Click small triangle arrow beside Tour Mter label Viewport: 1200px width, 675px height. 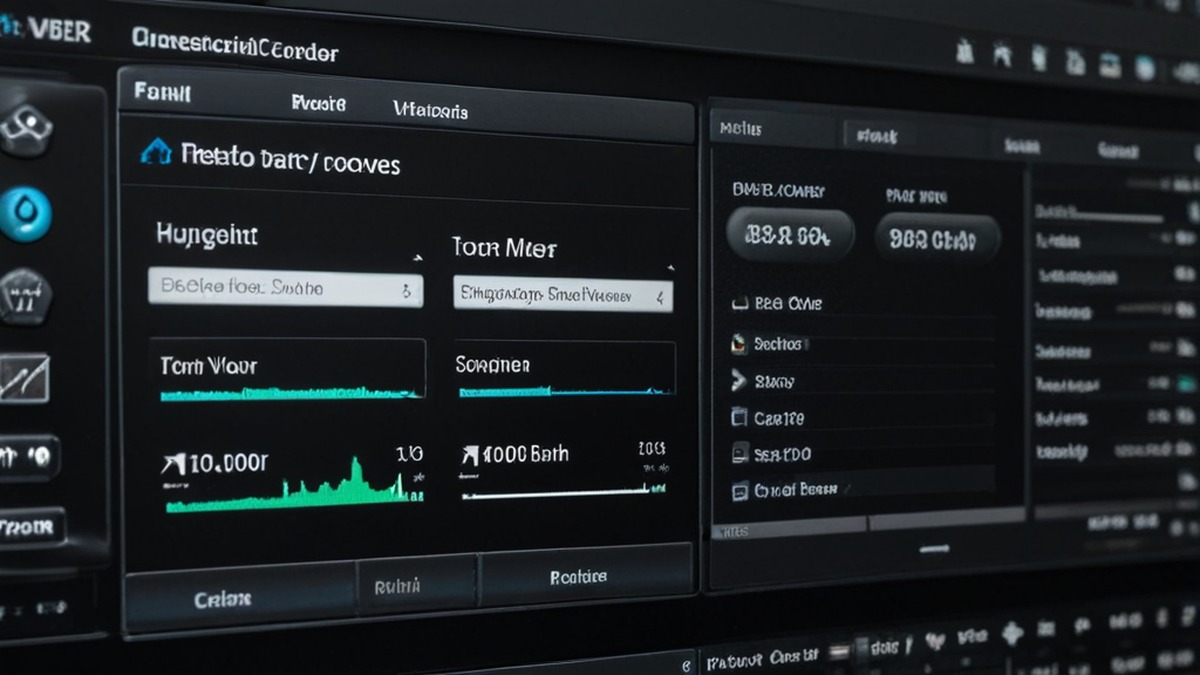[670, 268]
